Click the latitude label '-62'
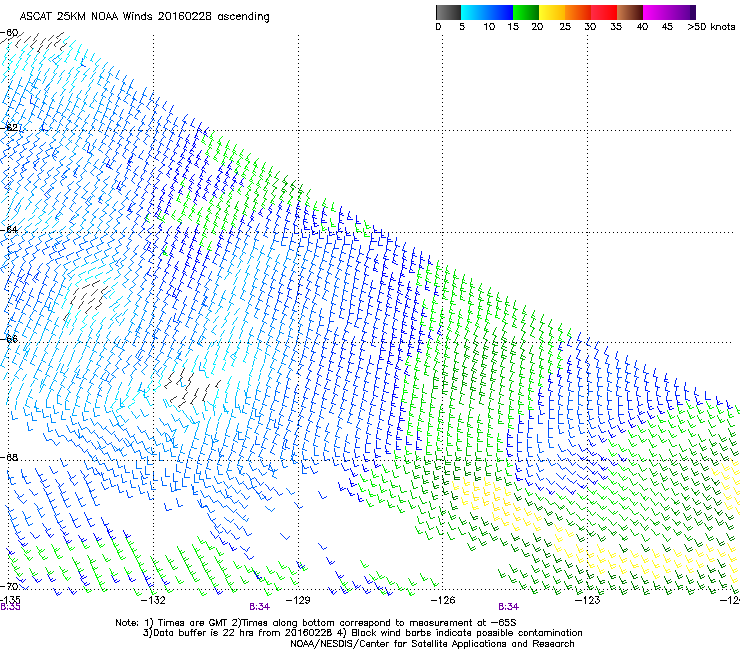The image size is (740, 650). pos(9,127)
